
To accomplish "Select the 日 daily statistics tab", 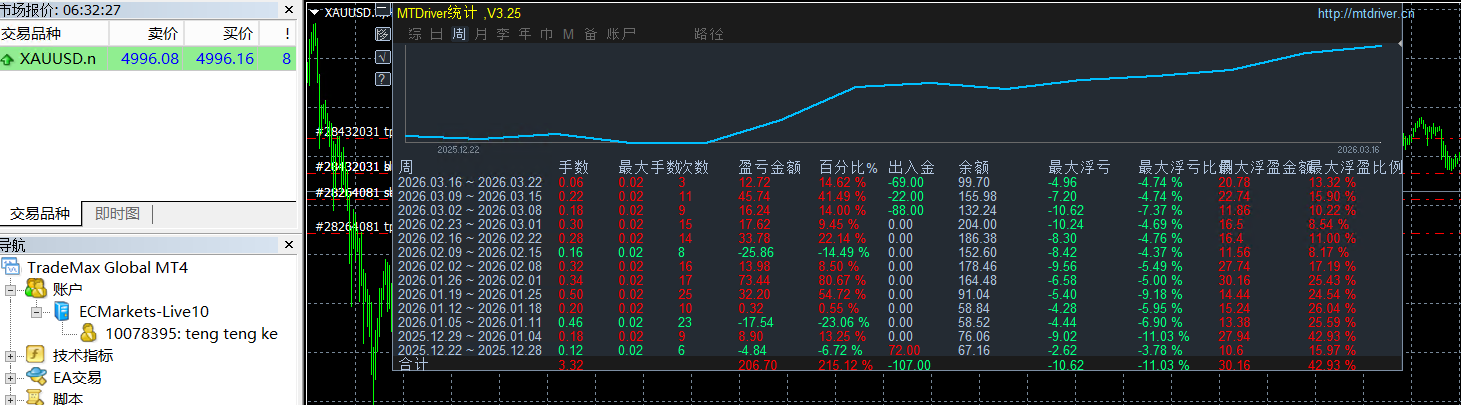I will [x=437, y=34].
